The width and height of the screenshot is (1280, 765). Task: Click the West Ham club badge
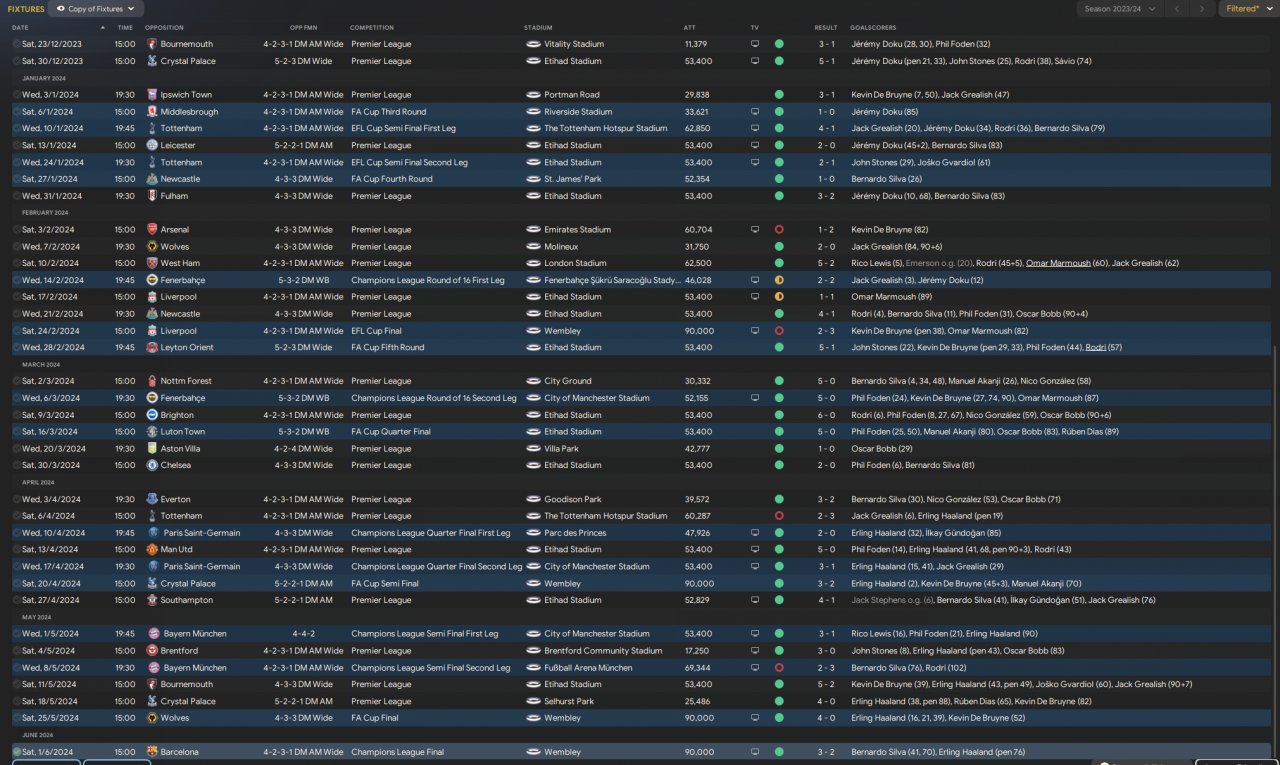pos(152,263)
